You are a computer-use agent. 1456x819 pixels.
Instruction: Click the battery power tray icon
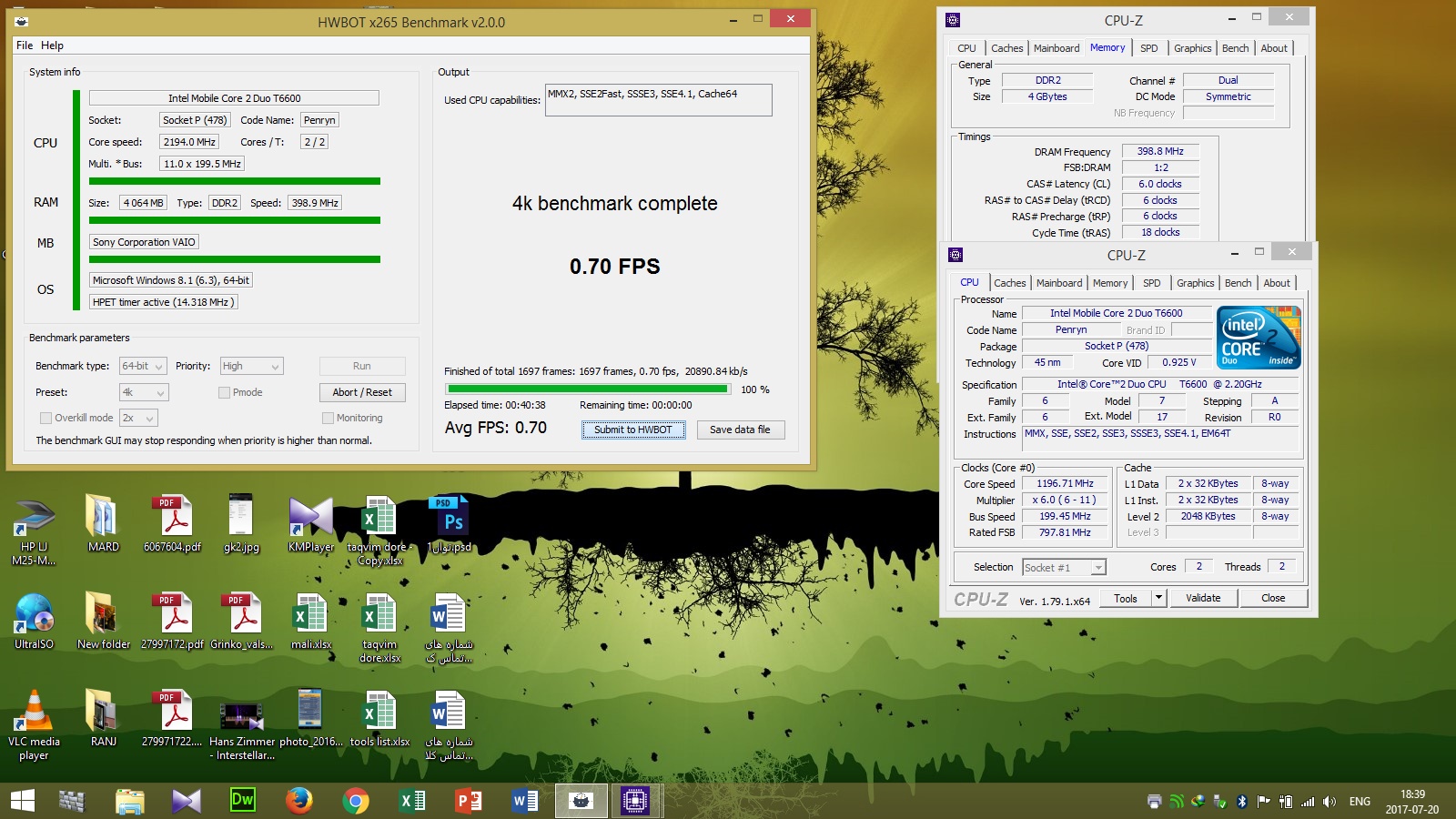pyautogui.click(x=1286, y=802)
